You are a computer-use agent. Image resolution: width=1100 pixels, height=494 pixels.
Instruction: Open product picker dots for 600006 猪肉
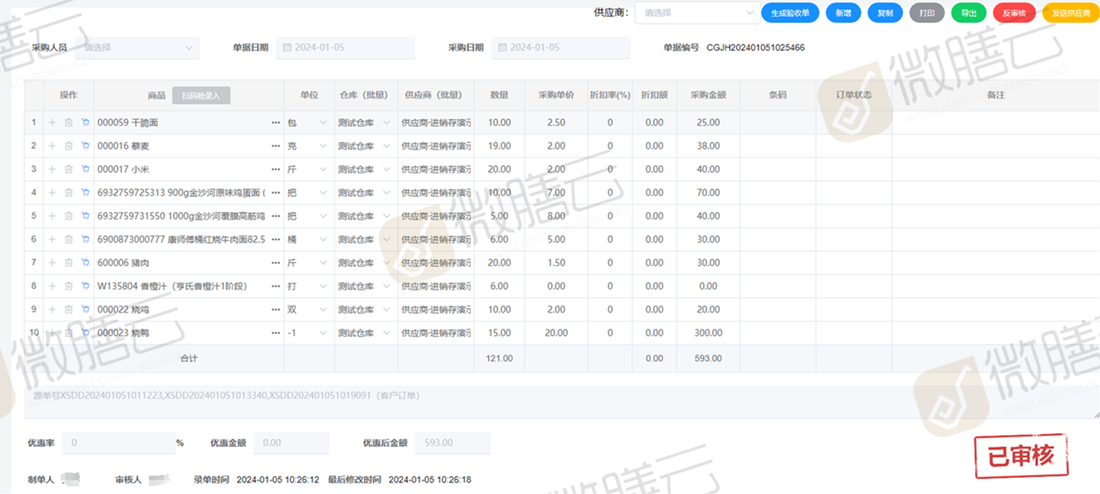[275, 262]
